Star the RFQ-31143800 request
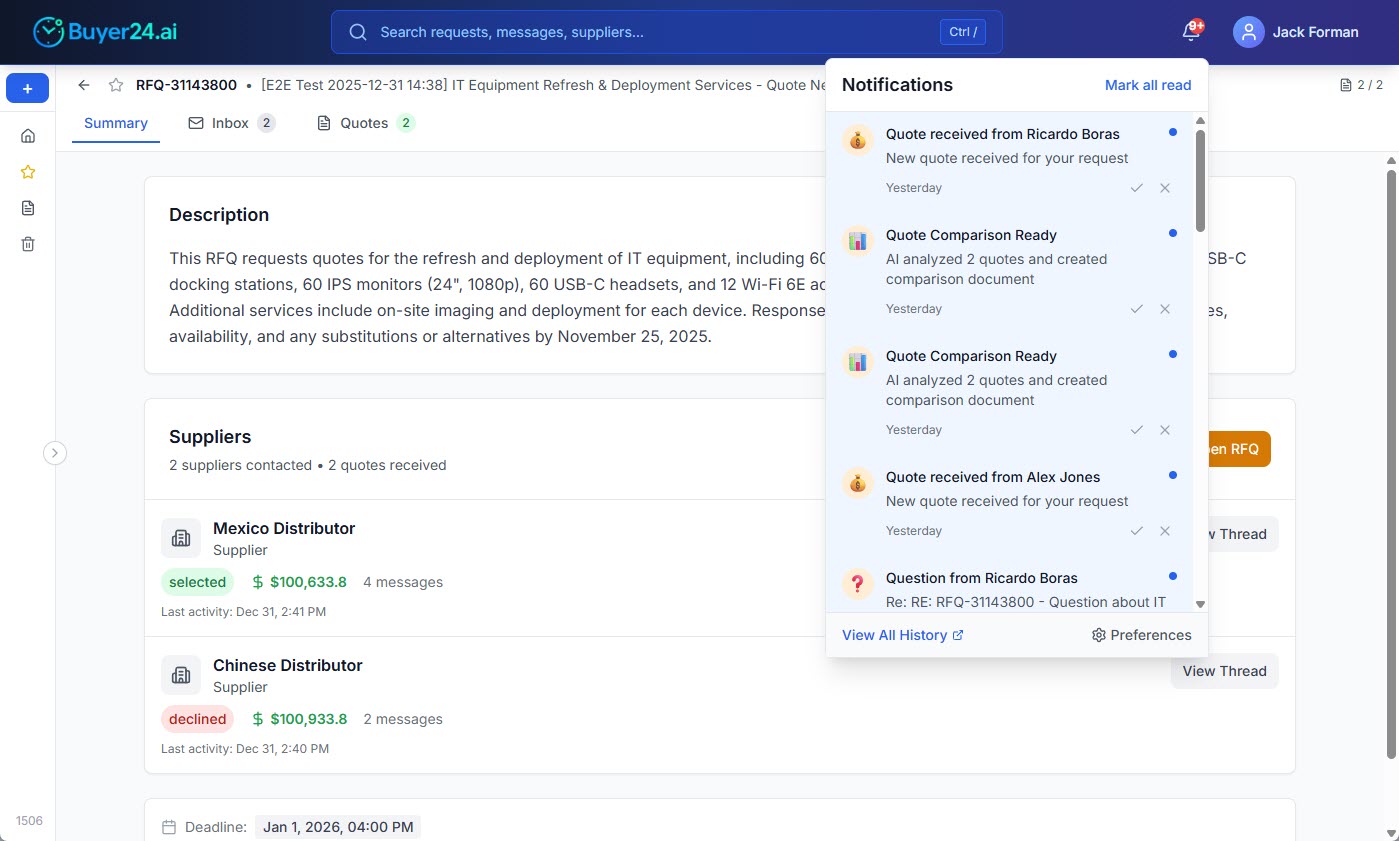1399x841 pixels. click(116, 85)
